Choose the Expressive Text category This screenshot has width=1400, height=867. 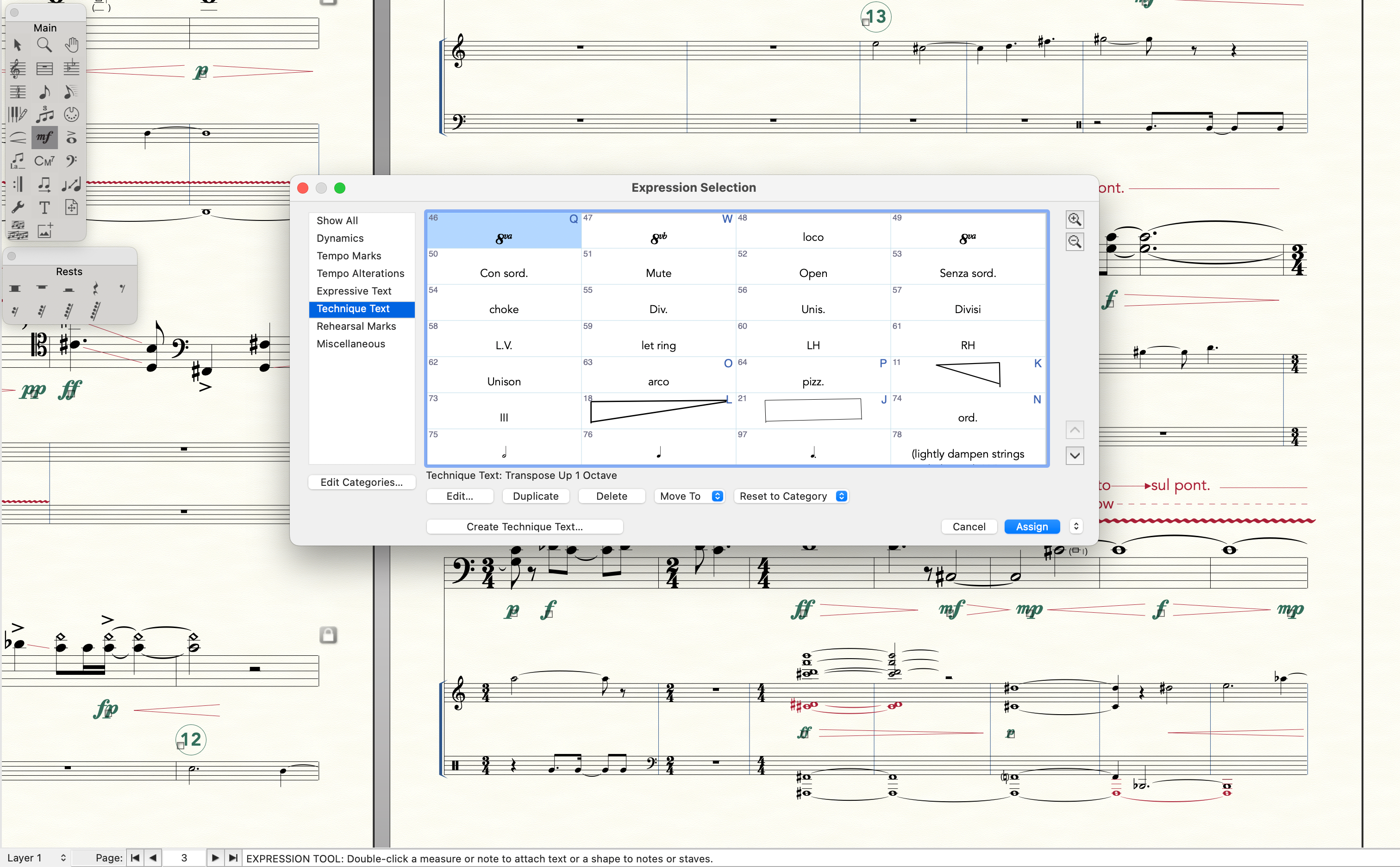click(x=362, y=291)
